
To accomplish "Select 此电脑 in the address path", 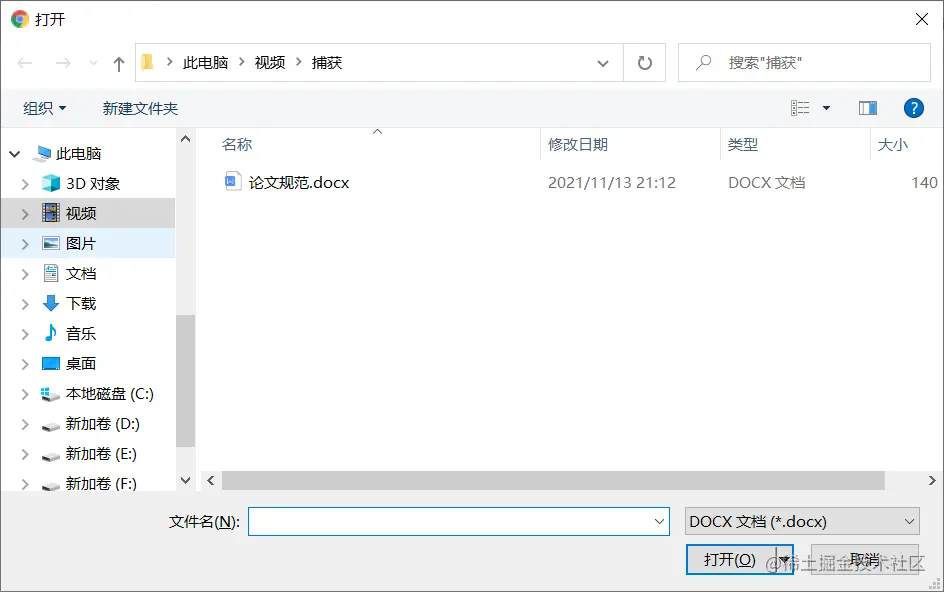I will [x=205, y=63].
